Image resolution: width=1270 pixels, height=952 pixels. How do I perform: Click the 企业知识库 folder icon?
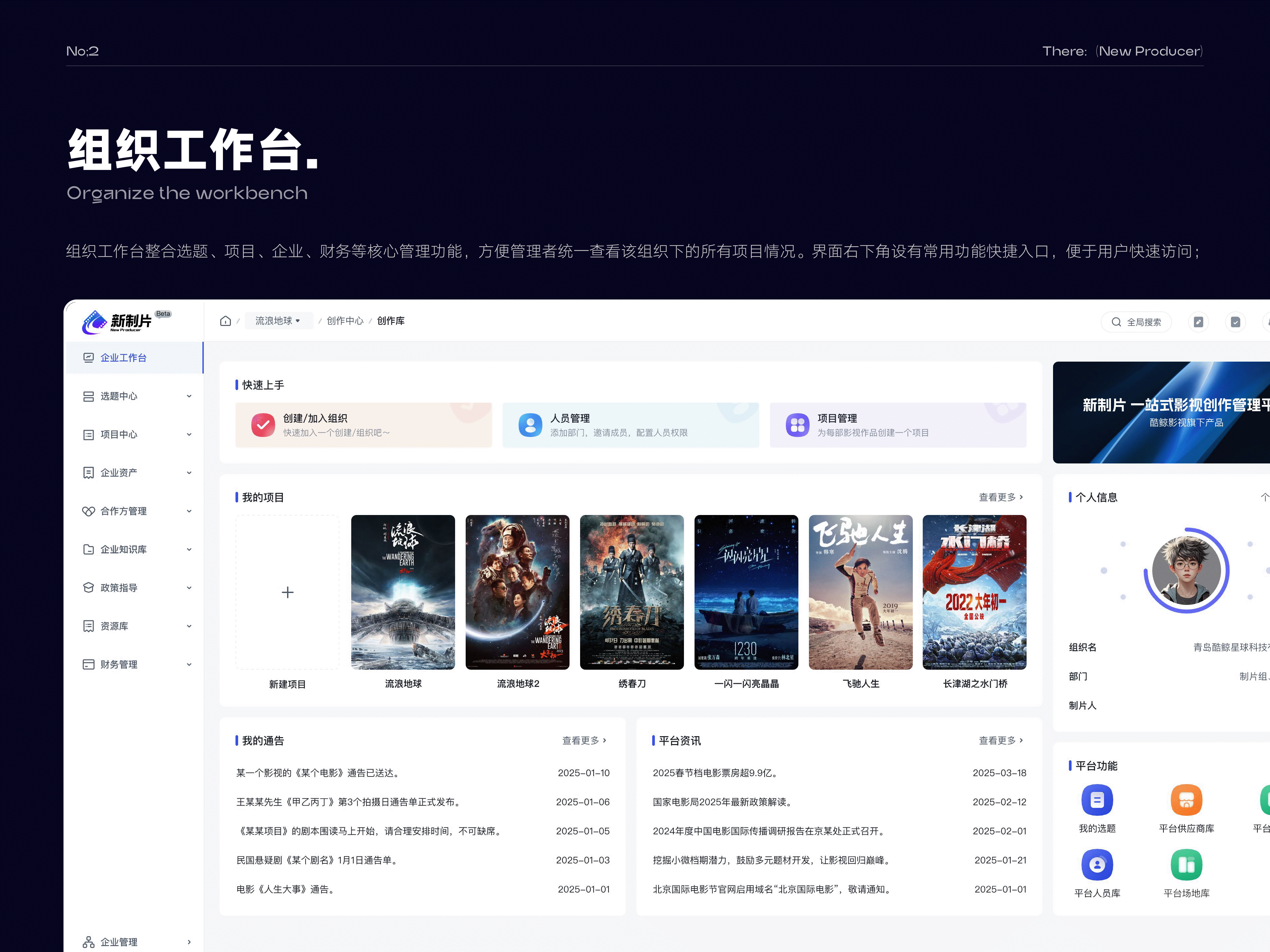pos(88,549)
